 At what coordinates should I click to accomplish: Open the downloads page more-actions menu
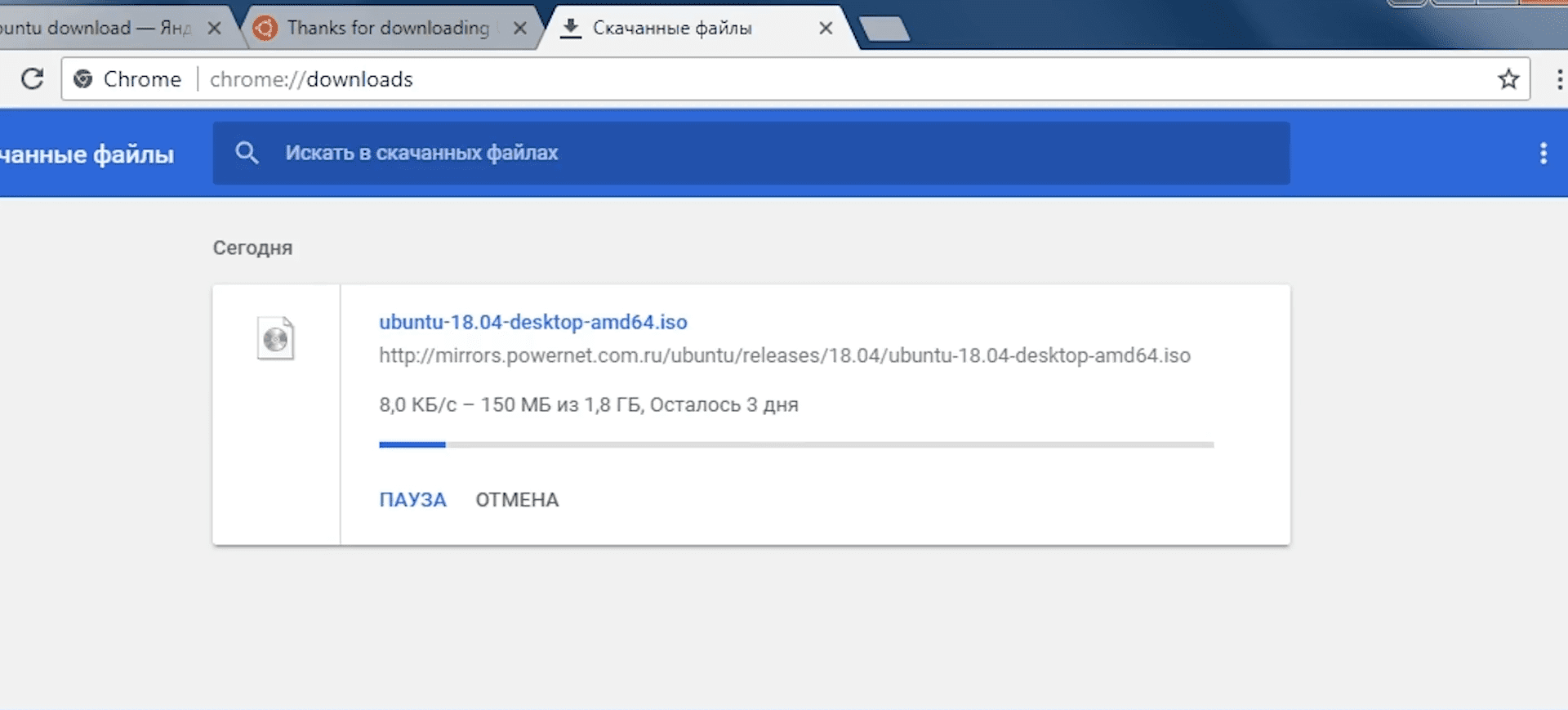pyautogui.click(x=1543, y=153)
